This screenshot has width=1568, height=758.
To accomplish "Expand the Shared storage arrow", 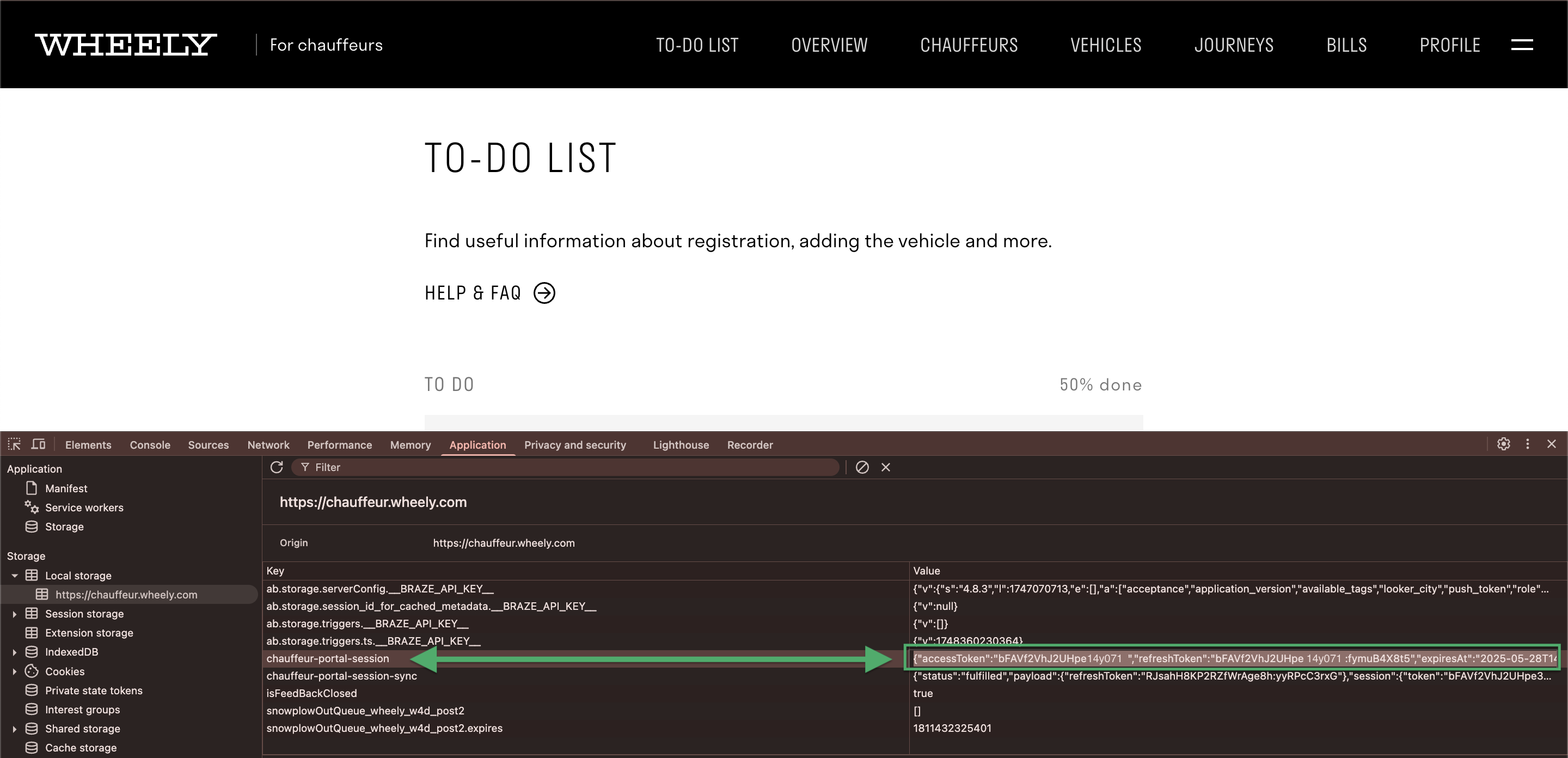I will click(15, 729).
